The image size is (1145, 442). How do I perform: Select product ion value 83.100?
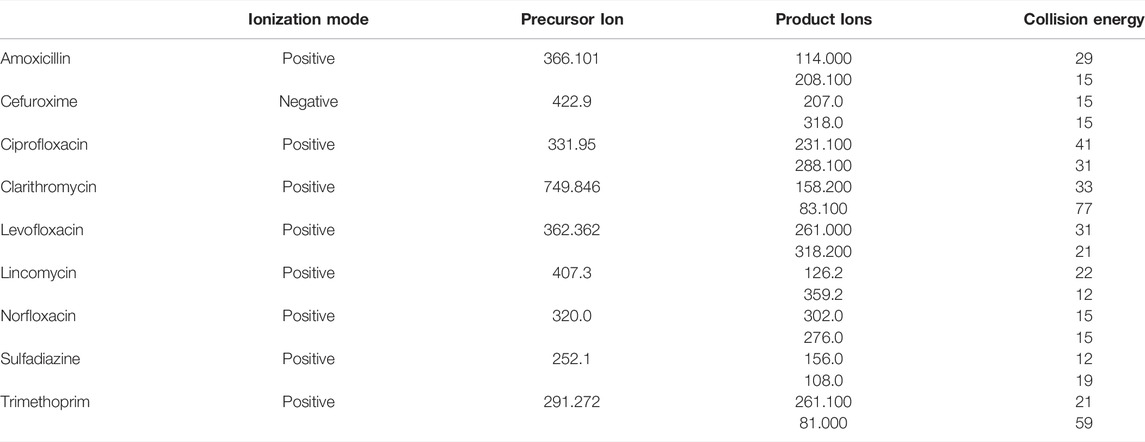(x=823, y=209)
